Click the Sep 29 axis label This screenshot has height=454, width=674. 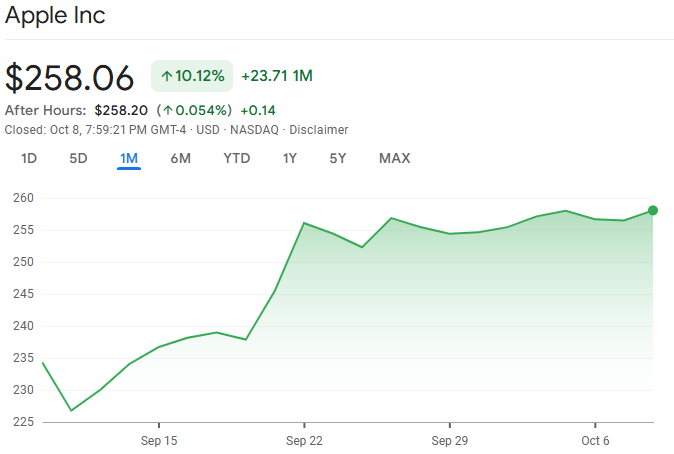coord(450,440)
